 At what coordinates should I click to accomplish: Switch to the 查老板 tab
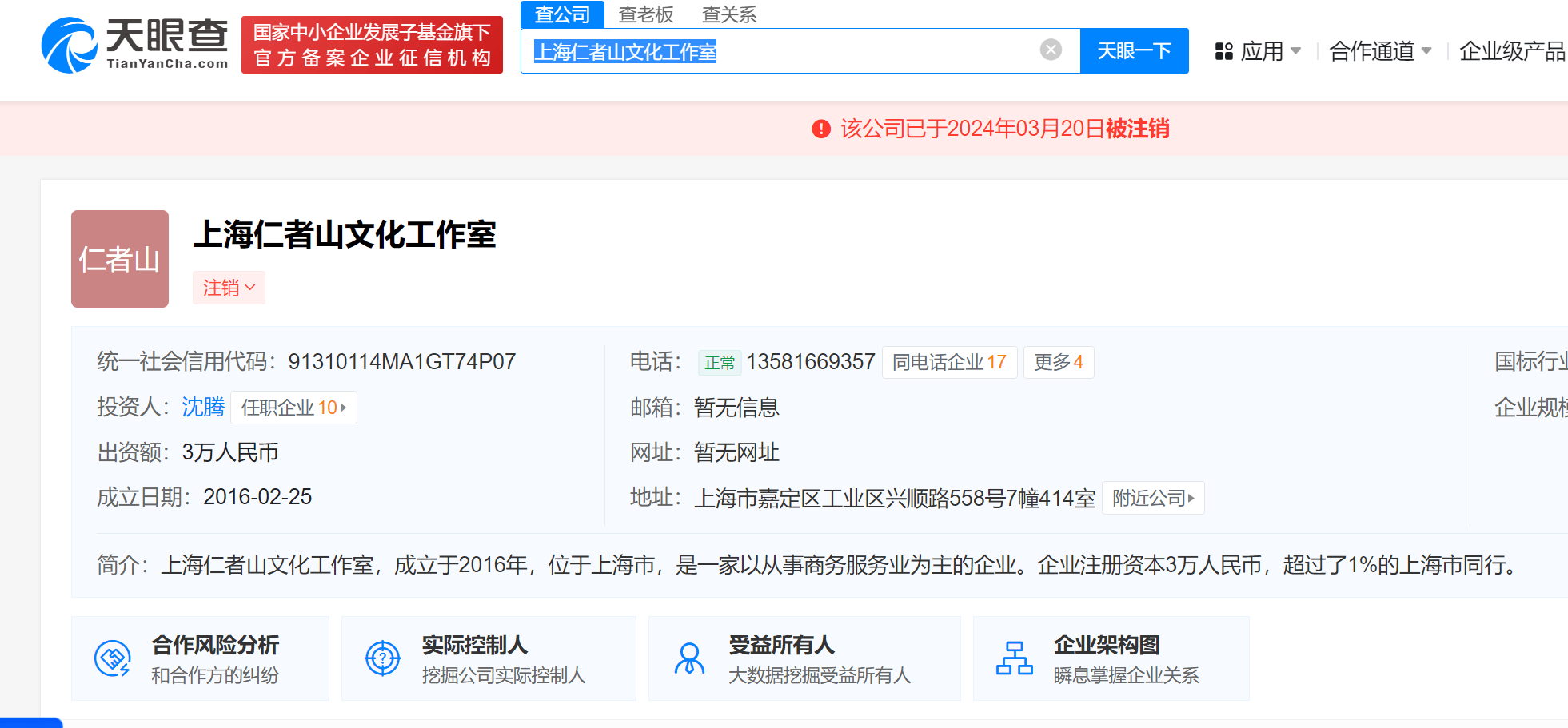point(644,14)
